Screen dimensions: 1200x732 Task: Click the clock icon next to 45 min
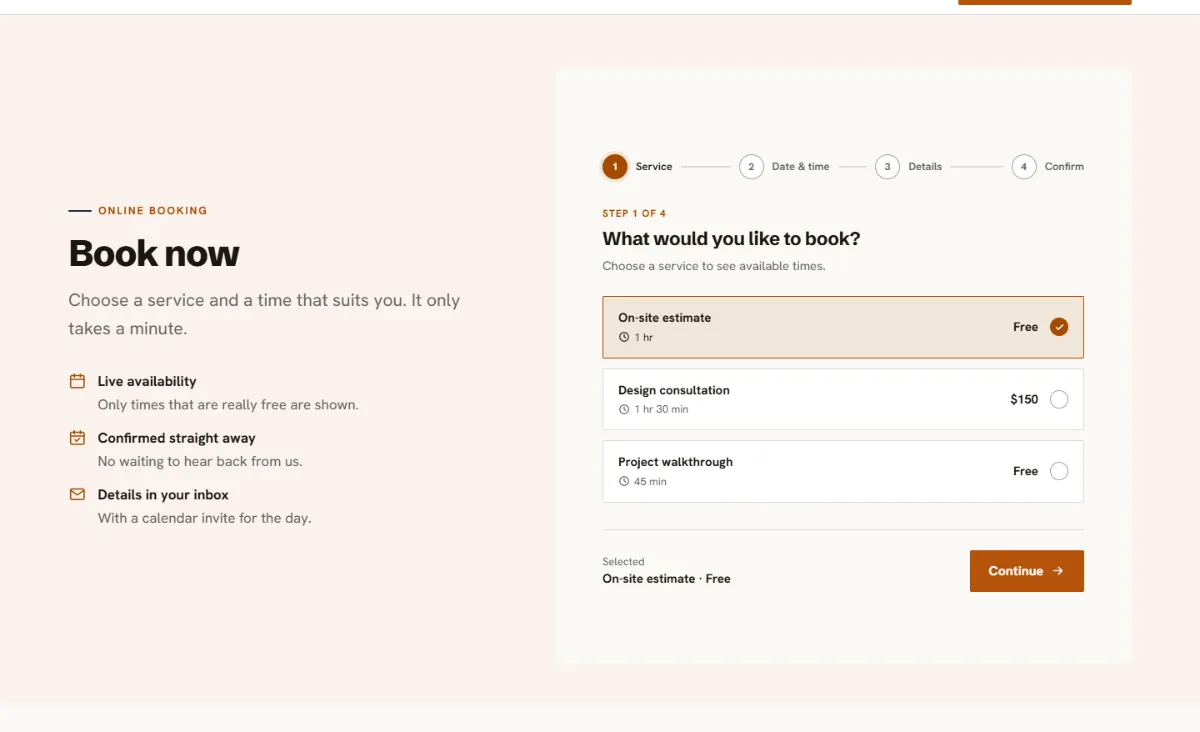point(624,481)
